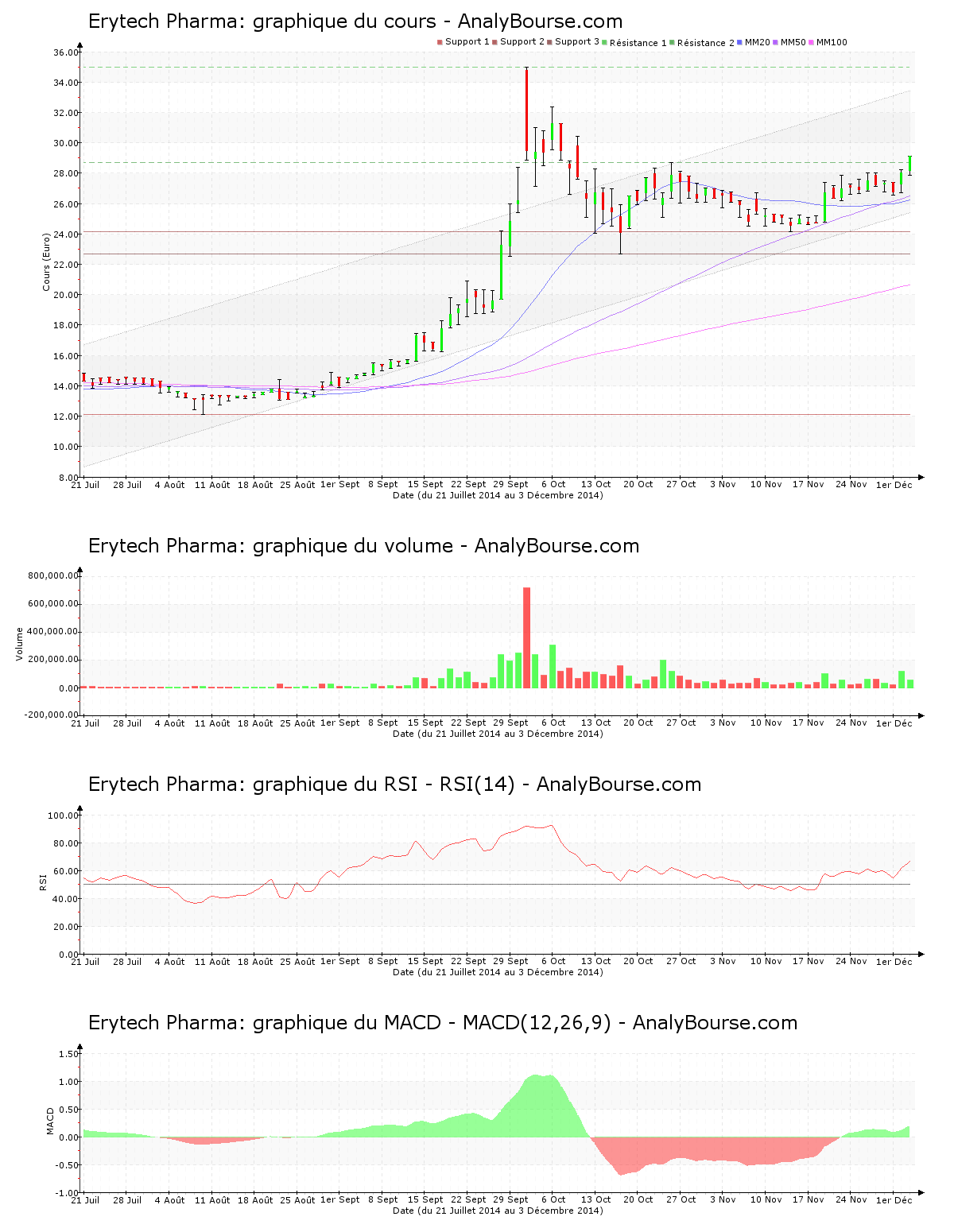Click the 36.00 price axis value
The width and height of the screenshot is (954, 1232).
point(65,52)
